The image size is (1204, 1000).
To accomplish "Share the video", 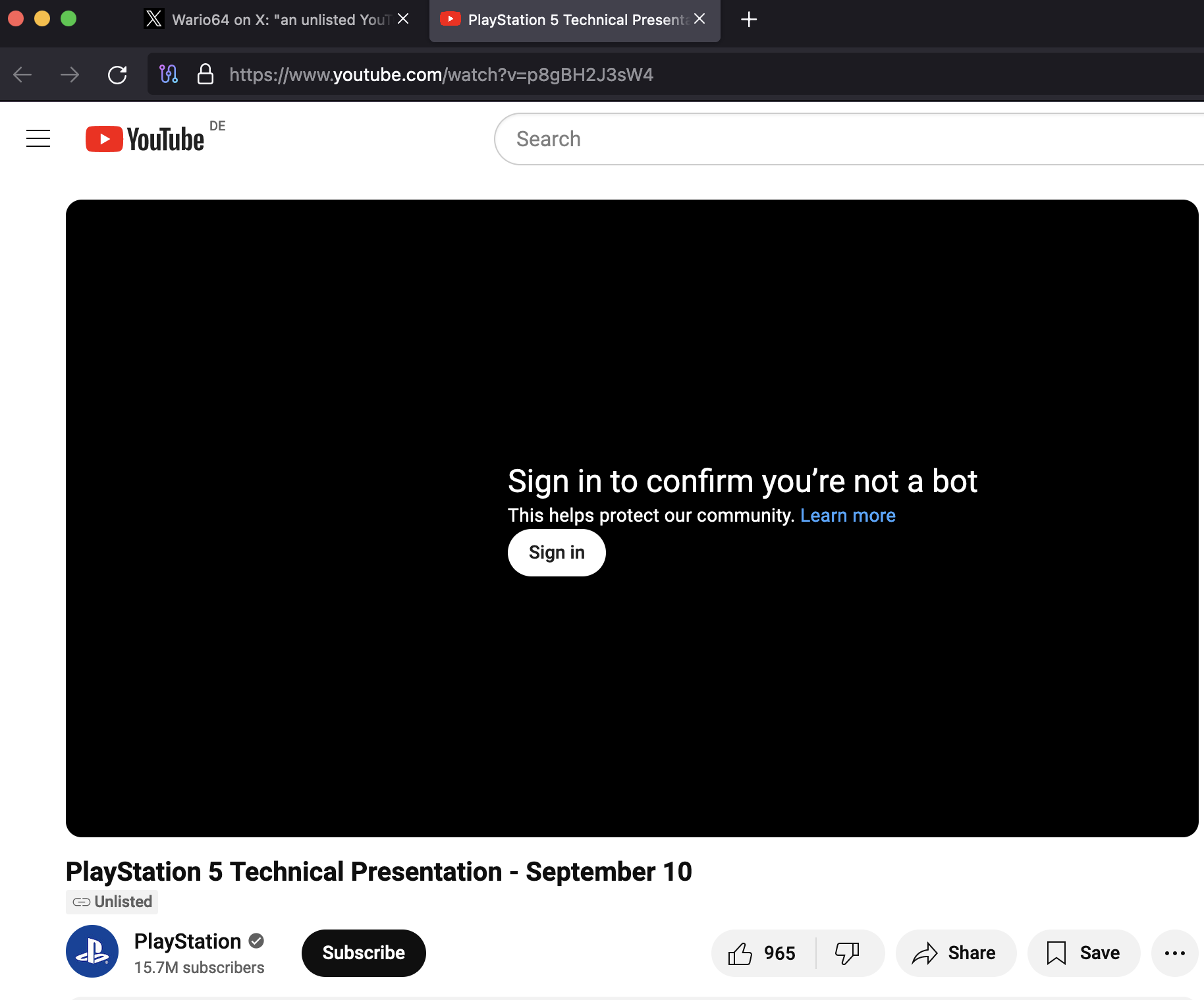I will click(x=956, y=953).
